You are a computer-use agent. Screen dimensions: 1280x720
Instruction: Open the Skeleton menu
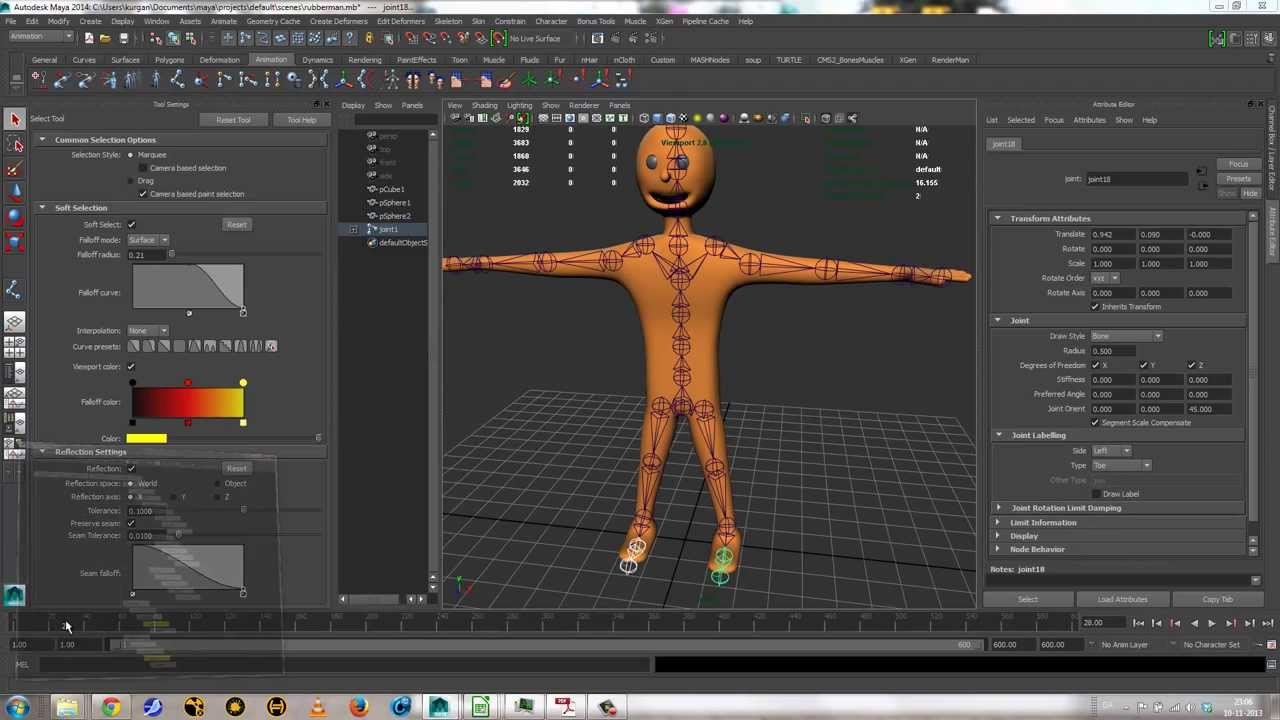click(448, 21)
